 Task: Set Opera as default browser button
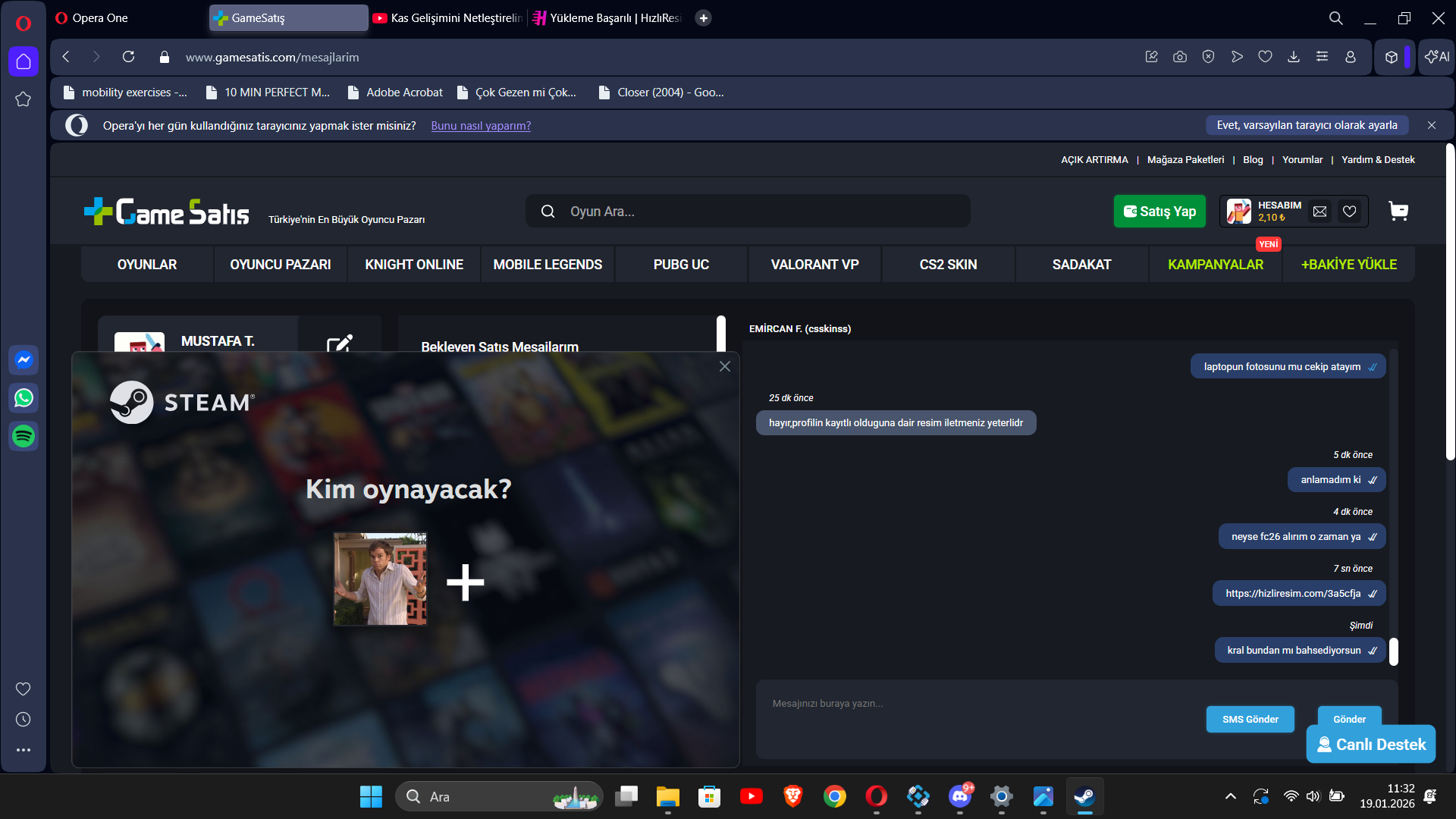[1307, 125]
